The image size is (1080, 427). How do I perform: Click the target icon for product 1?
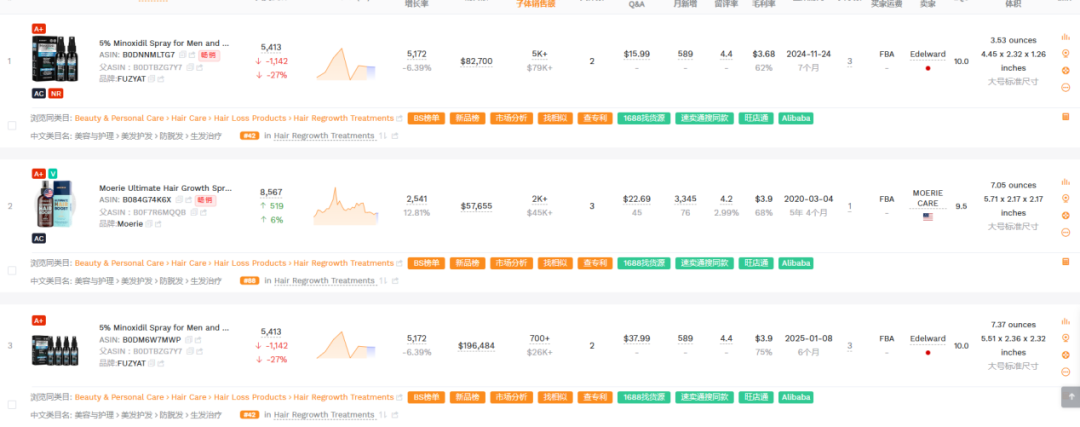pyautogui.click(x=1066, y=70)
